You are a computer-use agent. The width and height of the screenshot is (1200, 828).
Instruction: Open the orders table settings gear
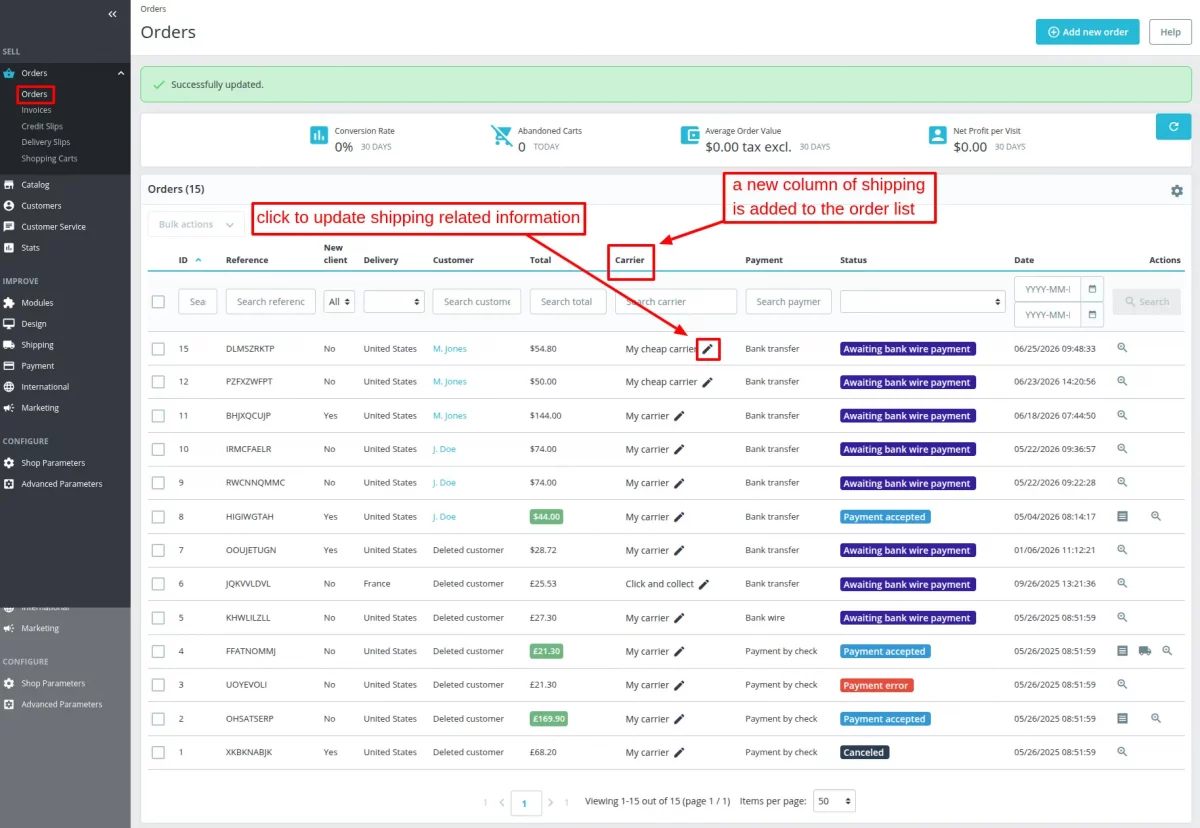(1177, 190)
